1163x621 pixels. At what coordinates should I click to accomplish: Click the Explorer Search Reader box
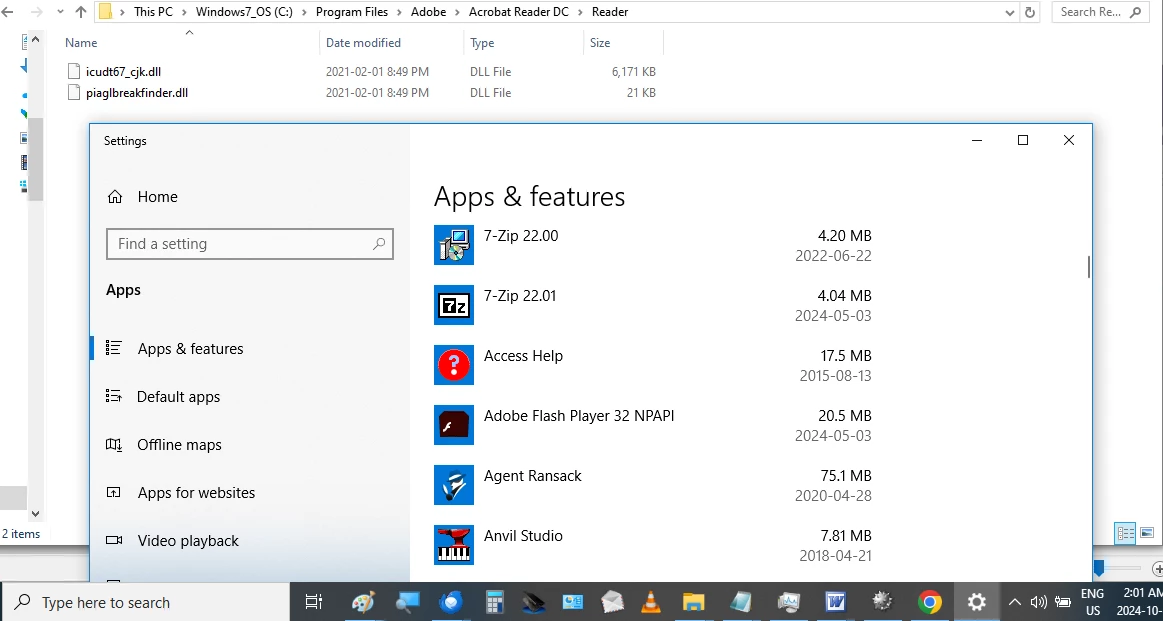pos(1099,12)
